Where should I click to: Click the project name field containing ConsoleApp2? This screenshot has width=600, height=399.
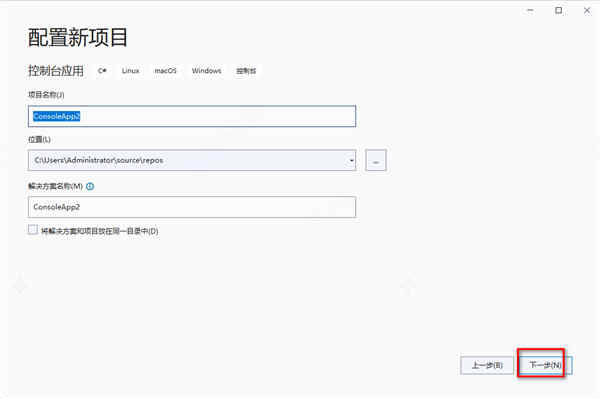192,116
